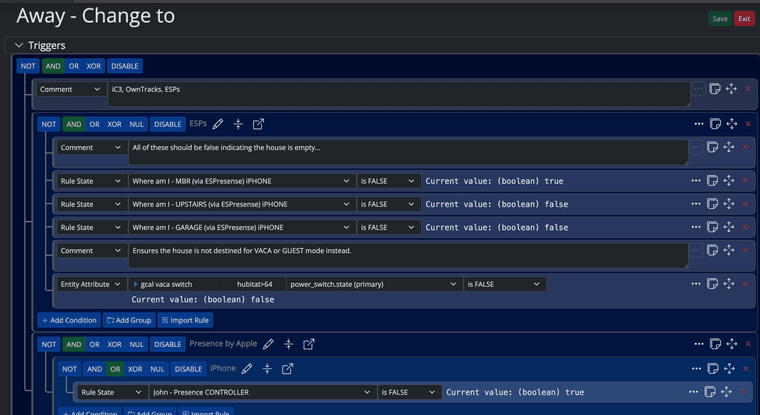Delete the GARAGE iPHONE condition
This screenshot has width=760, height=415.
[x=745, y=227]
